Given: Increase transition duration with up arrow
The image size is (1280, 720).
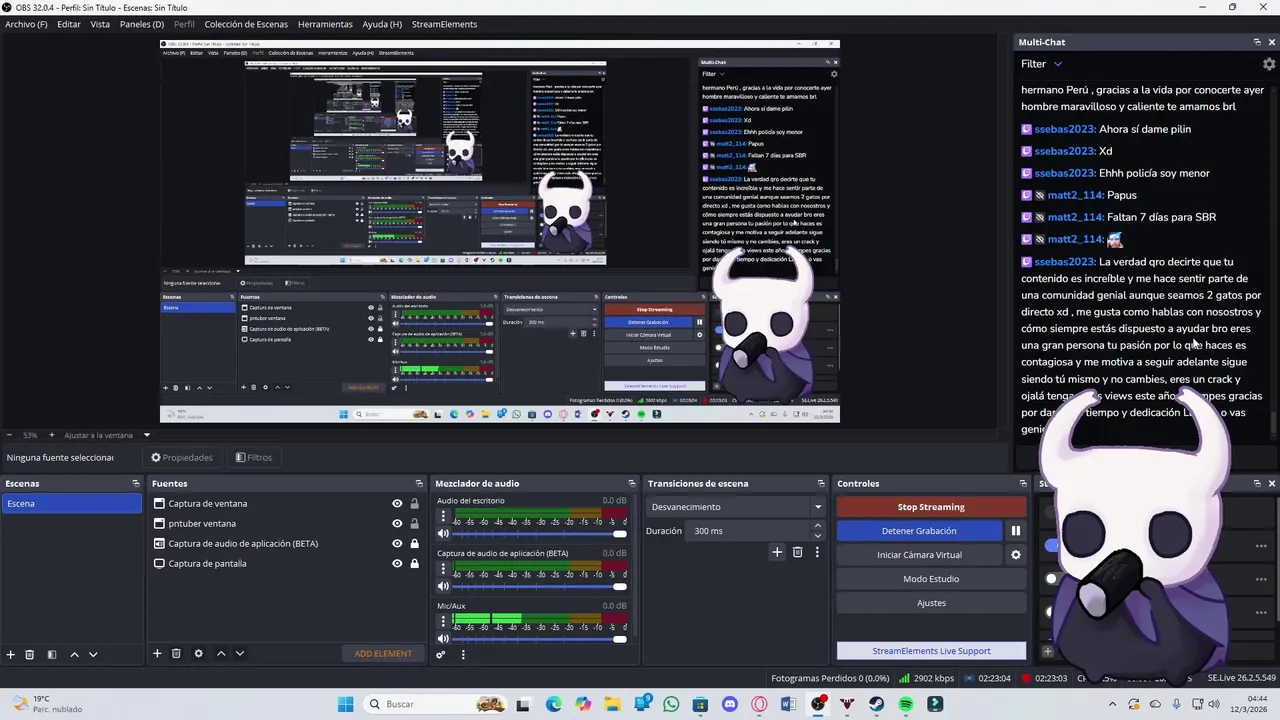Looking at the screenshot, I should [817, 526].
